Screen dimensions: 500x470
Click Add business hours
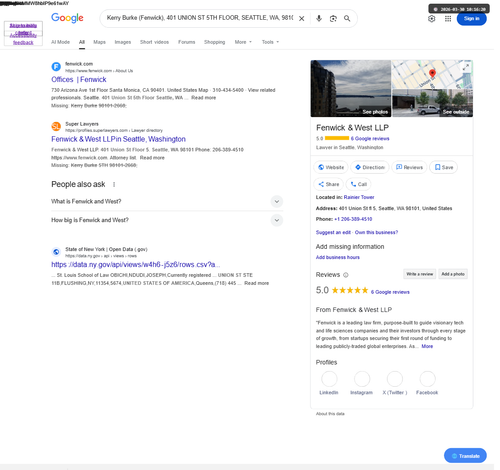pyautogui.click(x=338, y=257)
